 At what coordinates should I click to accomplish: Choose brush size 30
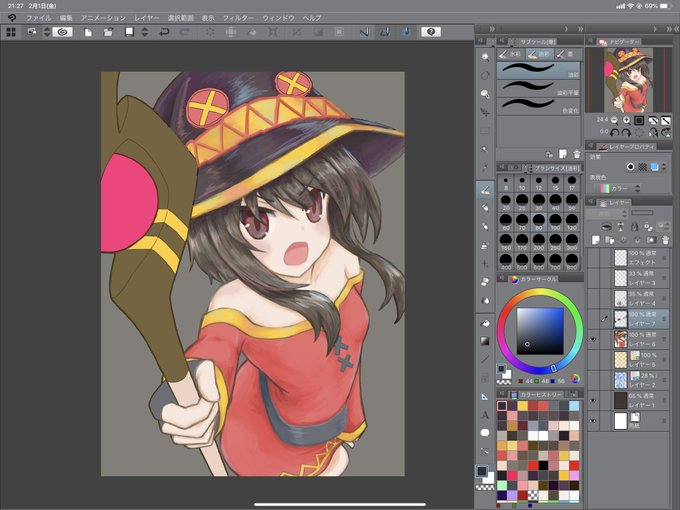[x=539, y=203]
